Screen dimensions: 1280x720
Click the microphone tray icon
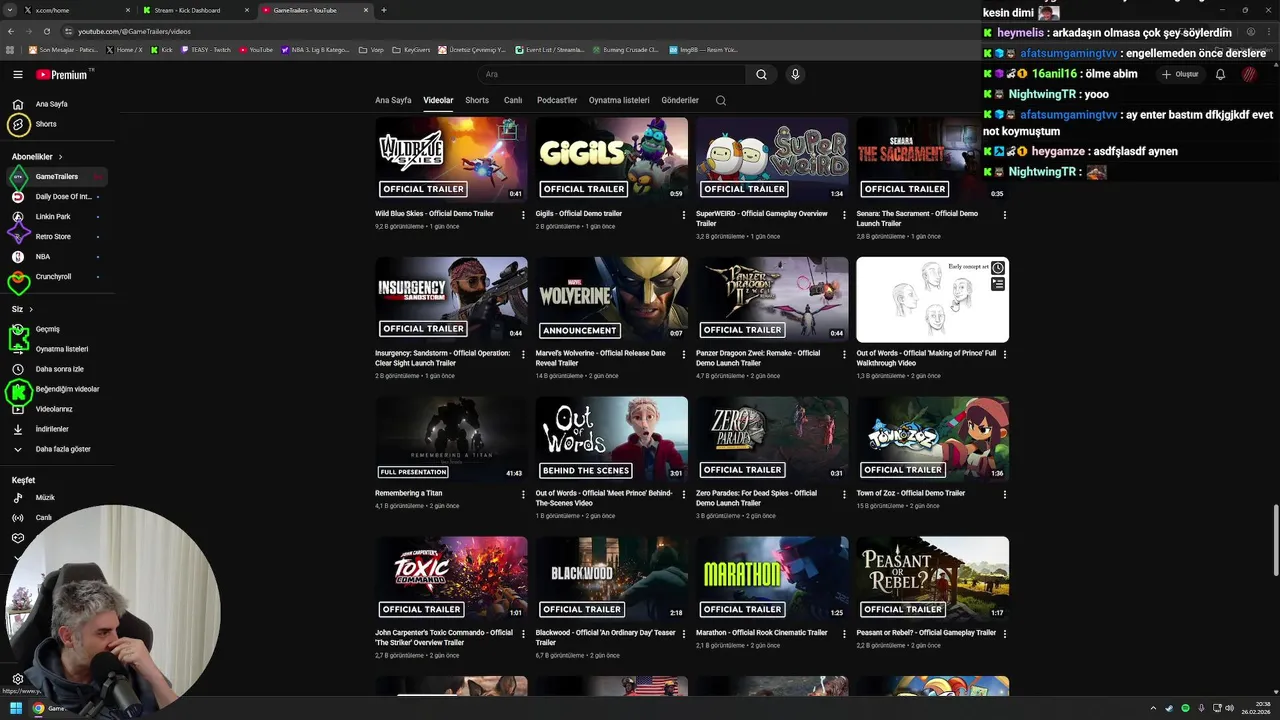[x=1201, y=708]
